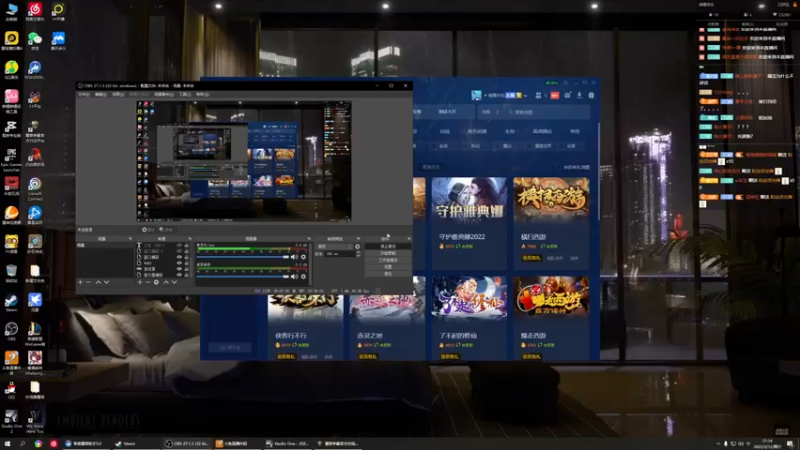Open the Sources panel header popout menu
This screenshot has width=800, height=450.
click(x=189, y=239)
